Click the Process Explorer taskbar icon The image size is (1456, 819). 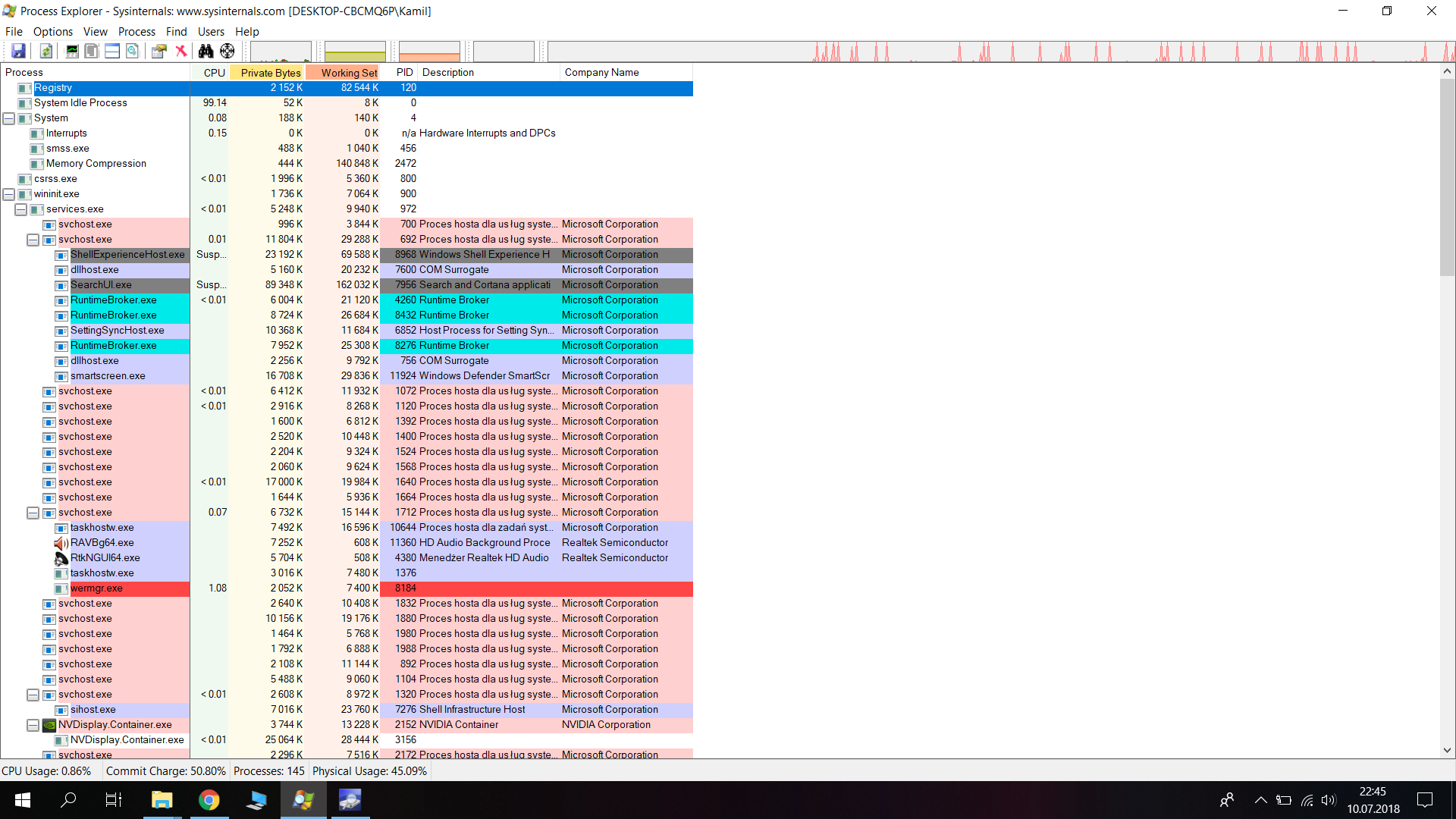pos(303,800)
